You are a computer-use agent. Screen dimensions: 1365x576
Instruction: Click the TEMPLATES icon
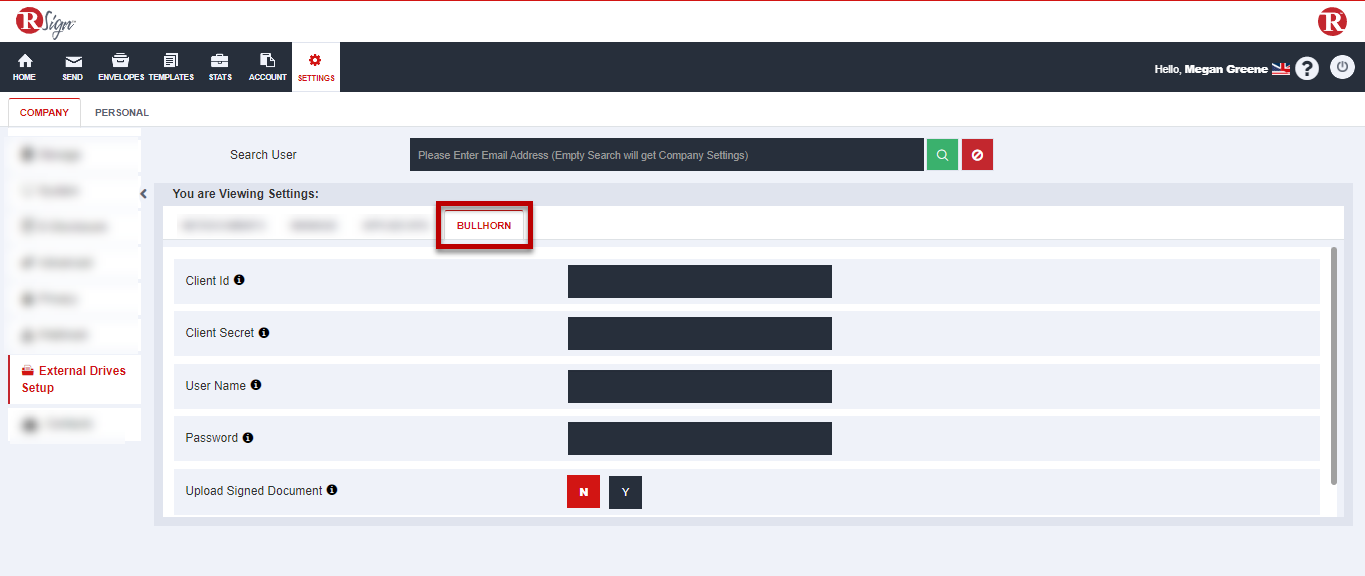point(170,66)
